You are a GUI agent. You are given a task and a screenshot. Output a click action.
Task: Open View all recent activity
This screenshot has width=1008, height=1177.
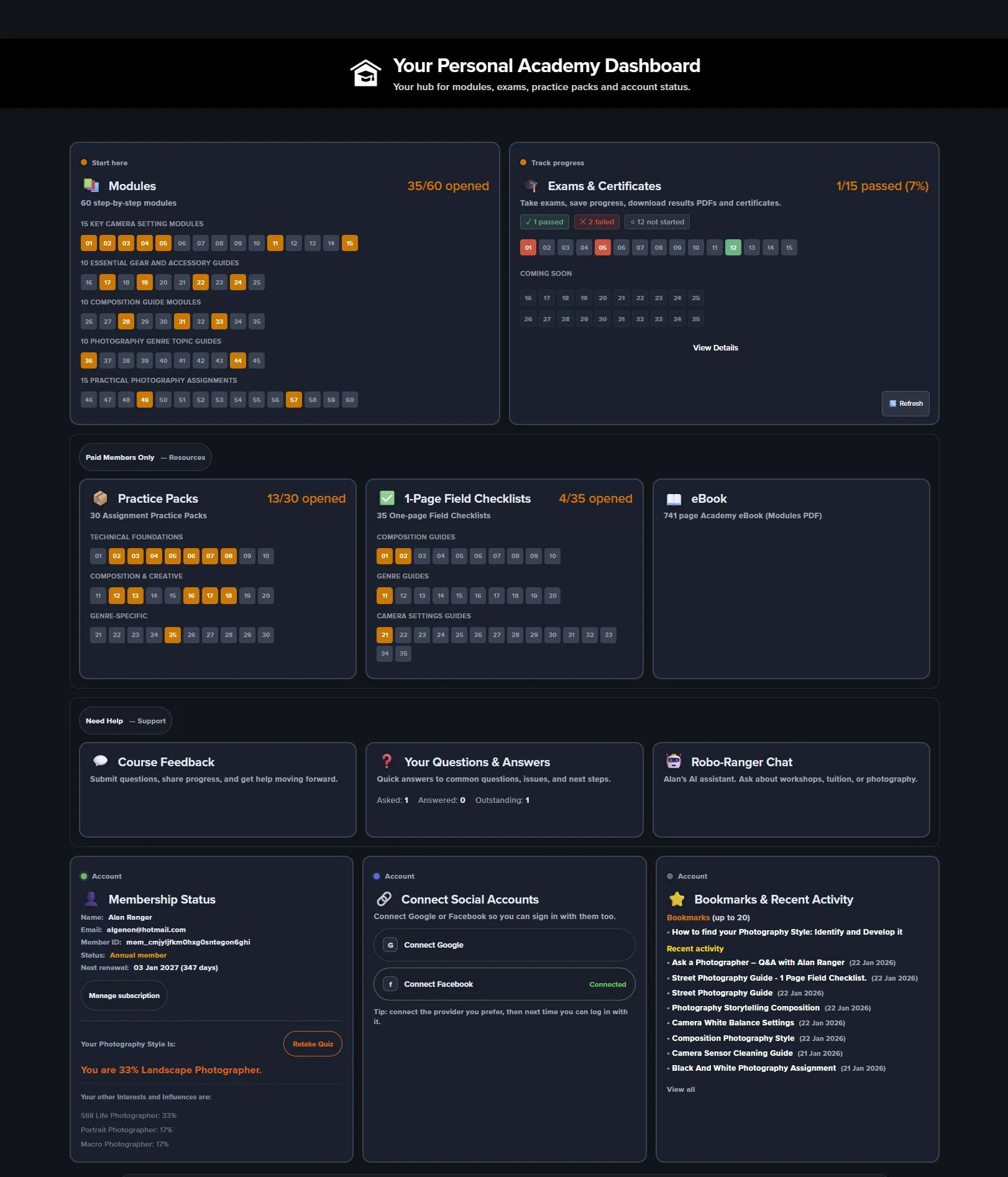(680, 1089)
